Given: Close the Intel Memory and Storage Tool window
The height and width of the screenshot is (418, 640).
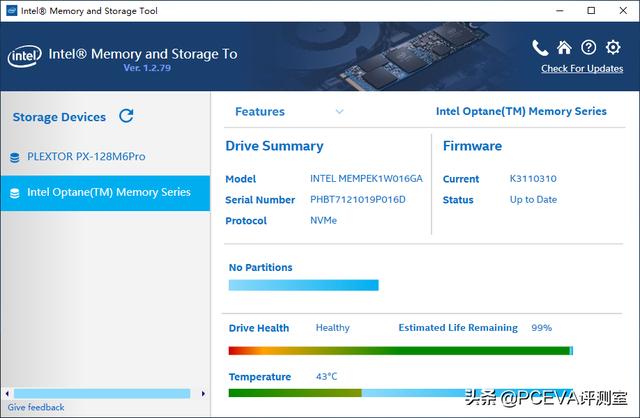Looking at the screenshot, I should click(623, 11).
